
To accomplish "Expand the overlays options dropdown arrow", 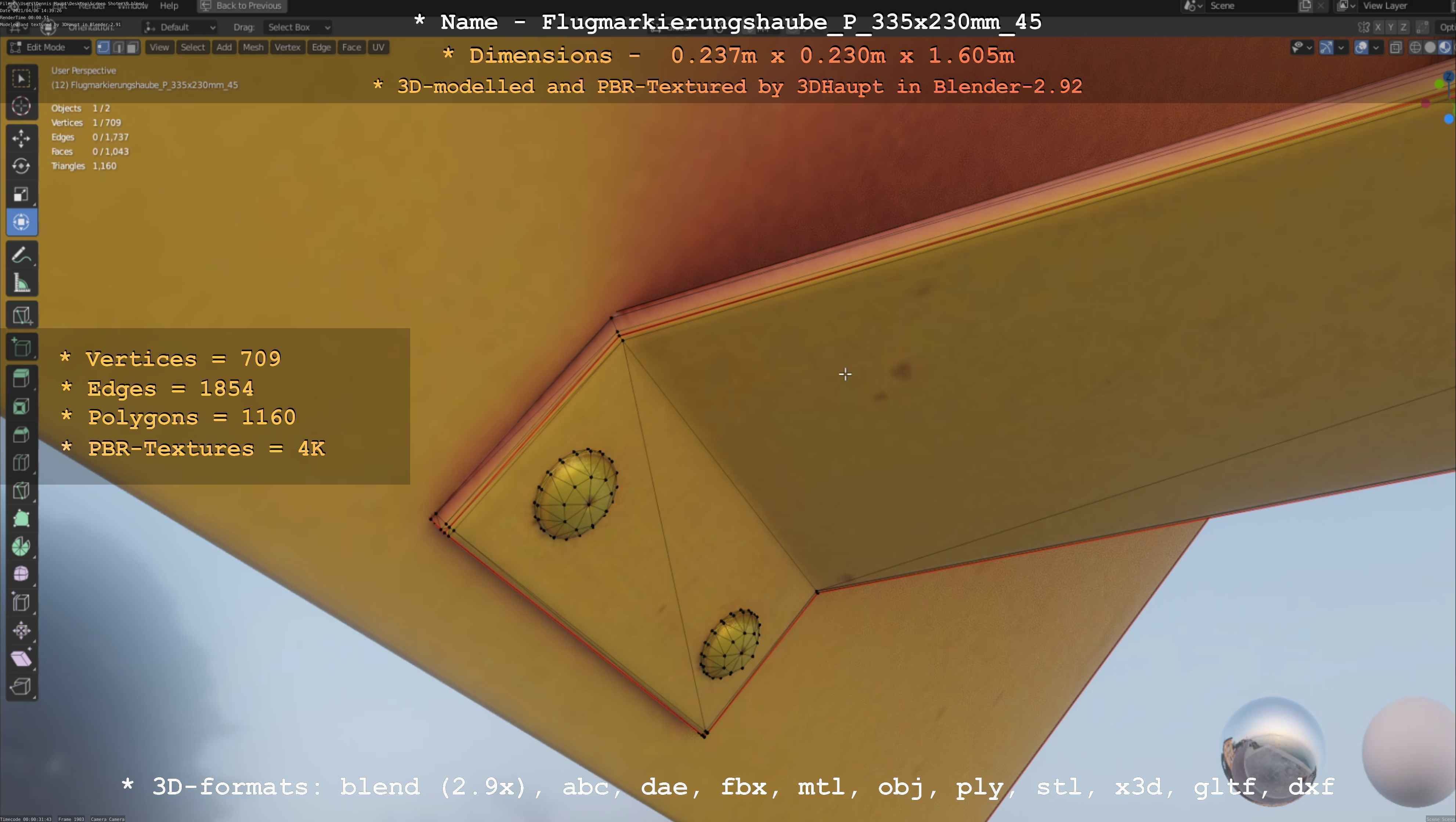I will pyautogui.click(x=1376, y=47).
